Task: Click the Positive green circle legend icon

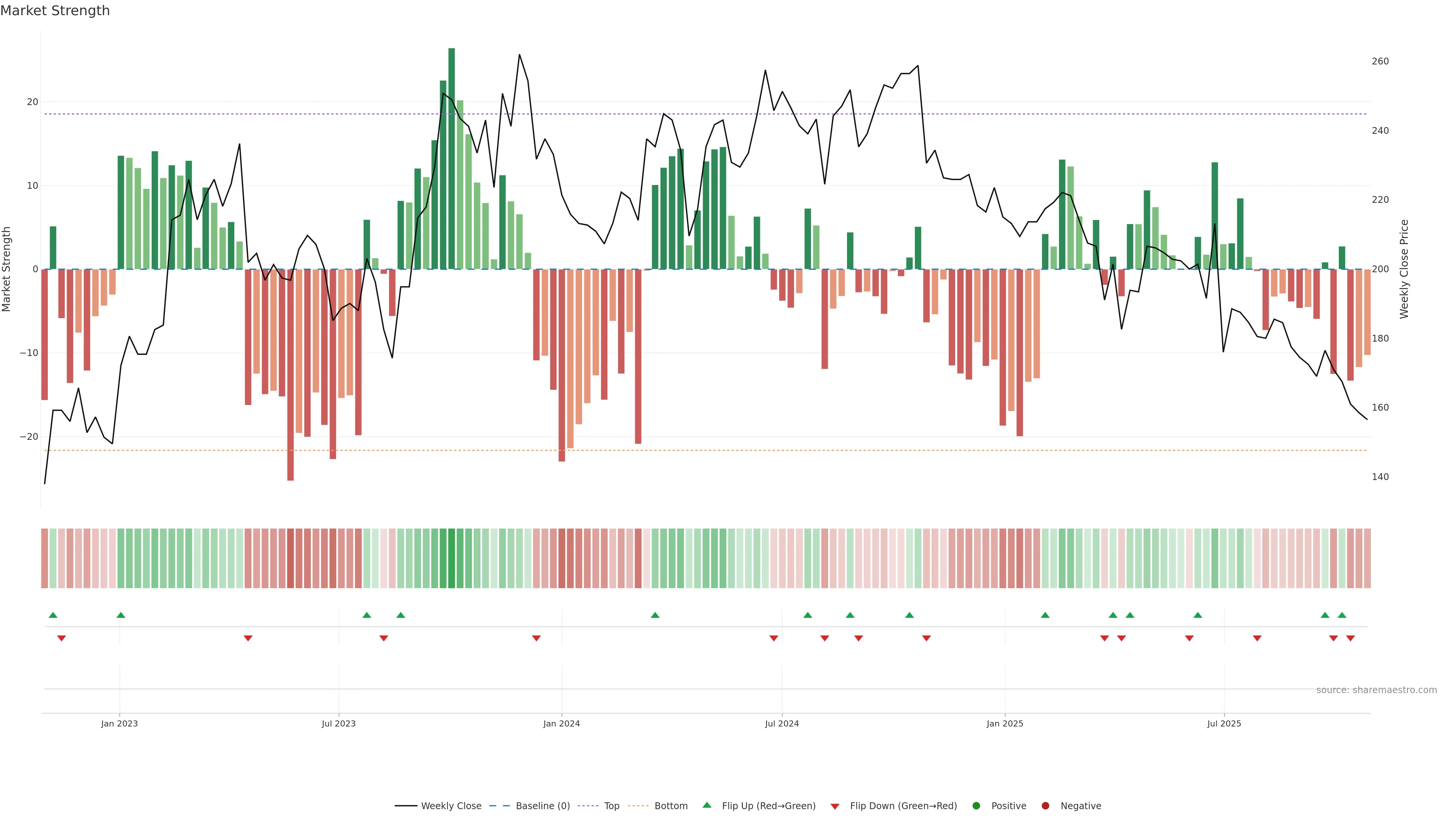Action: [x=976, y=806]
